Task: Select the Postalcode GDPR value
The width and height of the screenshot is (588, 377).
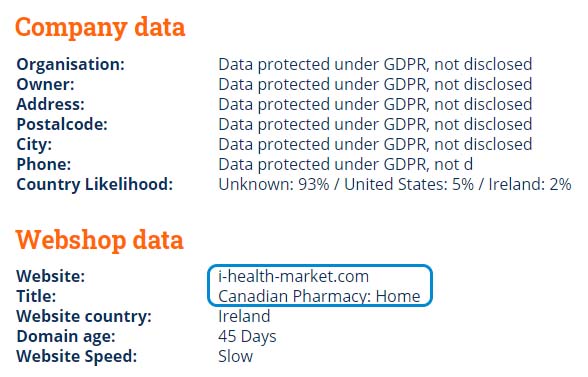Action: point(375,124)
